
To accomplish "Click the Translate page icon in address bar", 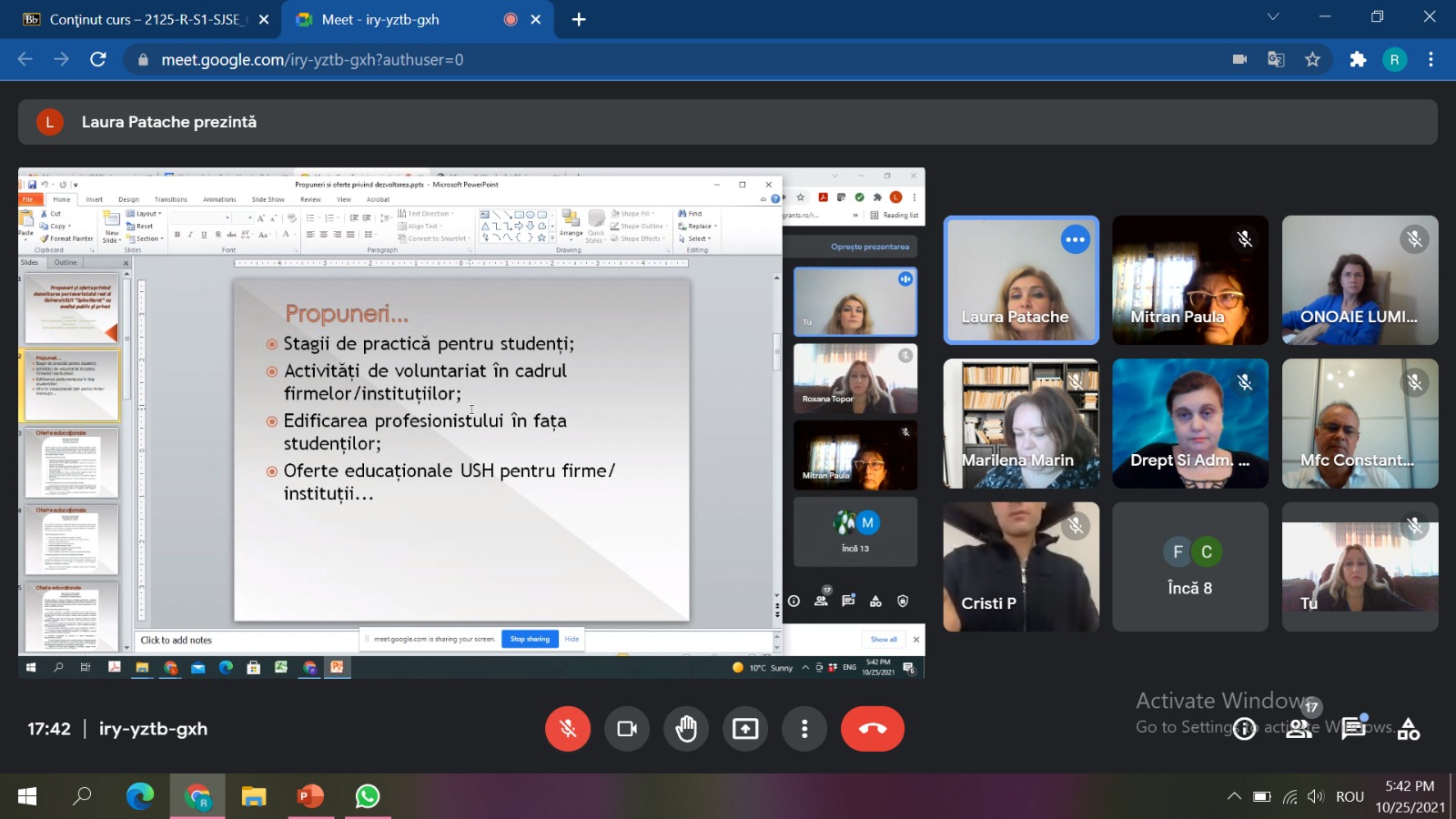I will (x=1276, y=59).
